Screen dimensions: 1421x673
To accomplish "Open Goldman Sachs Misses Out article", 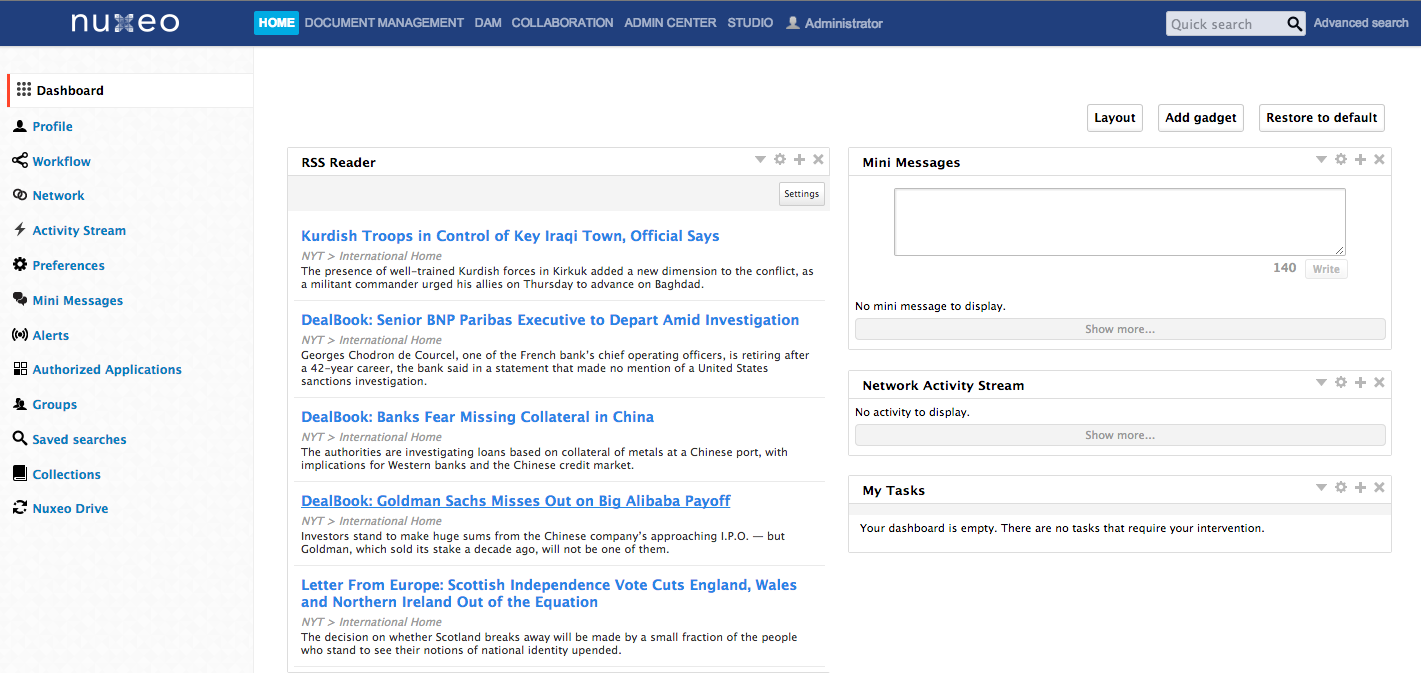I will pyautogui.click(x=516, y=501).
